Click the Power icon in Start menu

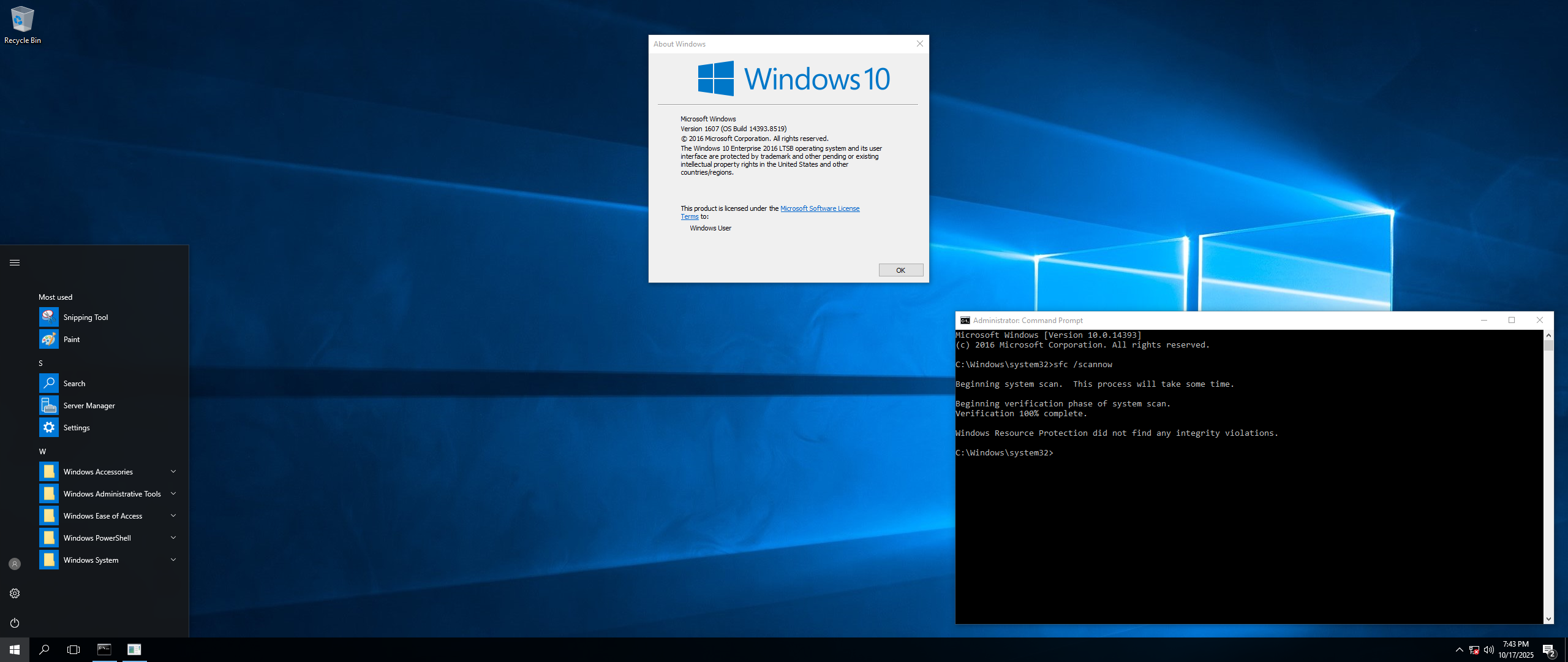(x=15, y=623)
